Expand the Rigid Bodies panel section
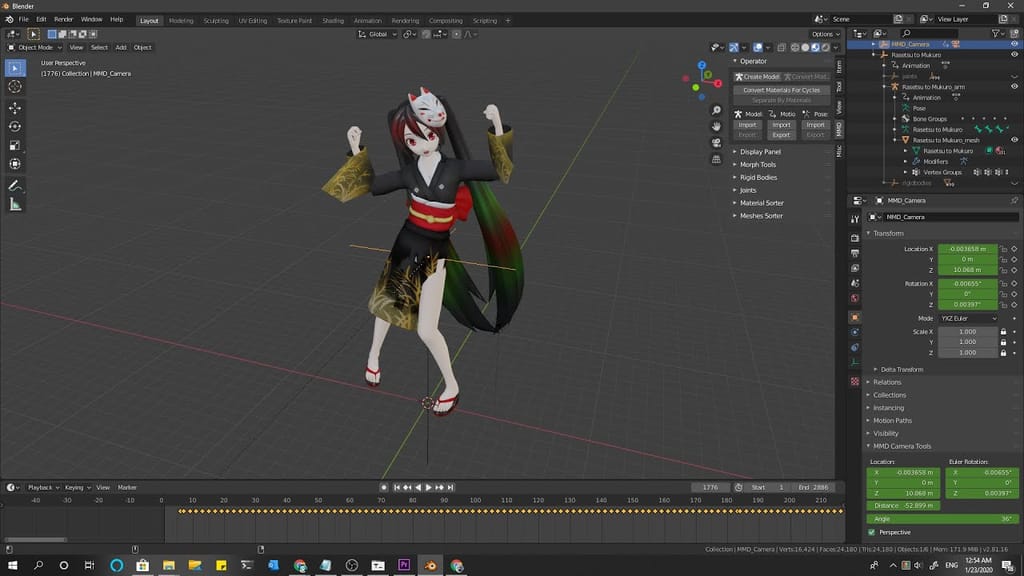 click(762, 177)
